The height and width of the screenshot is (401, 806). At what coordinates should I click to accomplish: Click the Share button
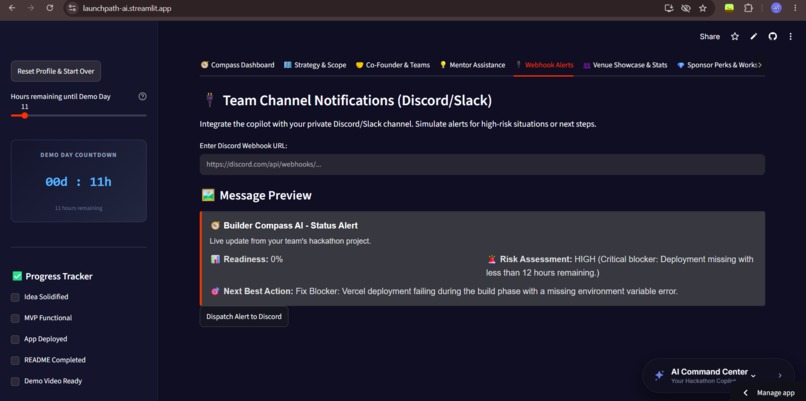pos(709,37)
